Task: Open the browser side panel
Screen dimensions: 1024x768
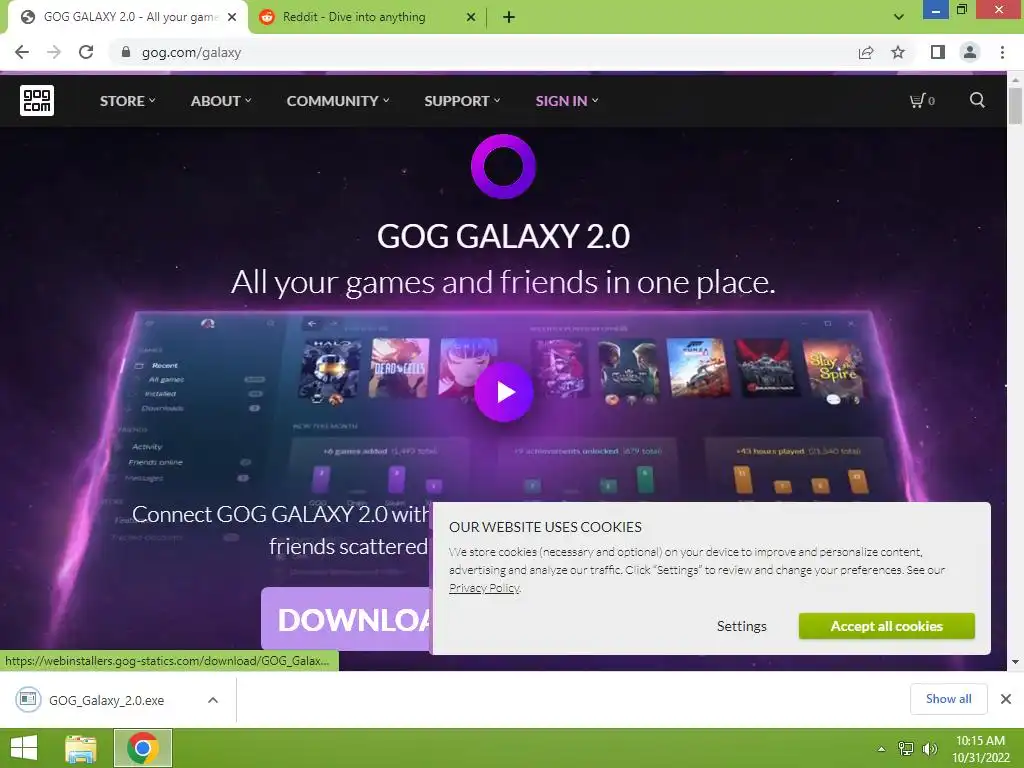Action: click(x=938, y=52)
